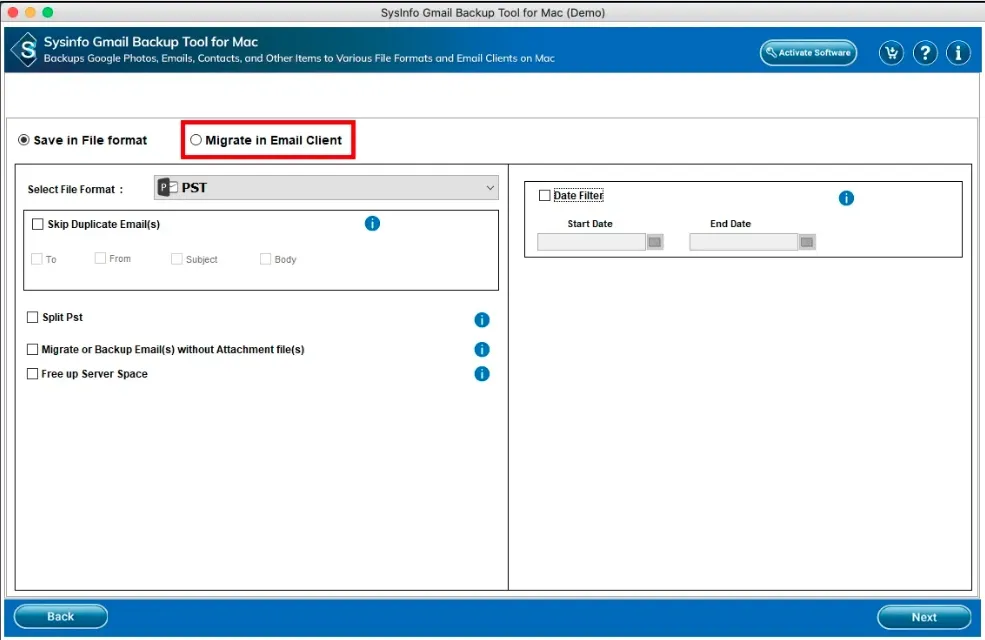Click the Select File Format label
The height and width of the screenshot is (640, 985).
(x=75, y=189)
